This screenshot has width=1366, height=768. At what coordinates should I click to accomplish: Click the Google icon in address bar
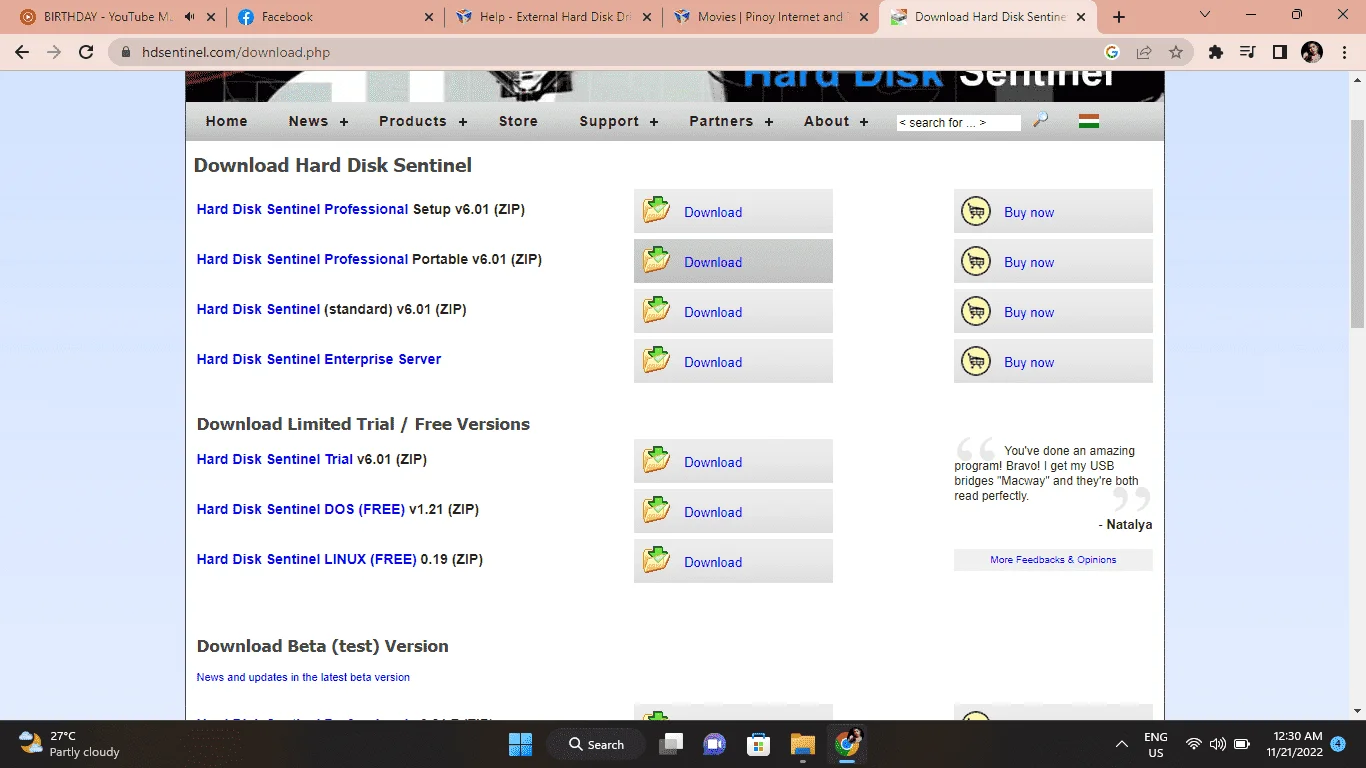pyautogui.click(x=1112, y=52)
